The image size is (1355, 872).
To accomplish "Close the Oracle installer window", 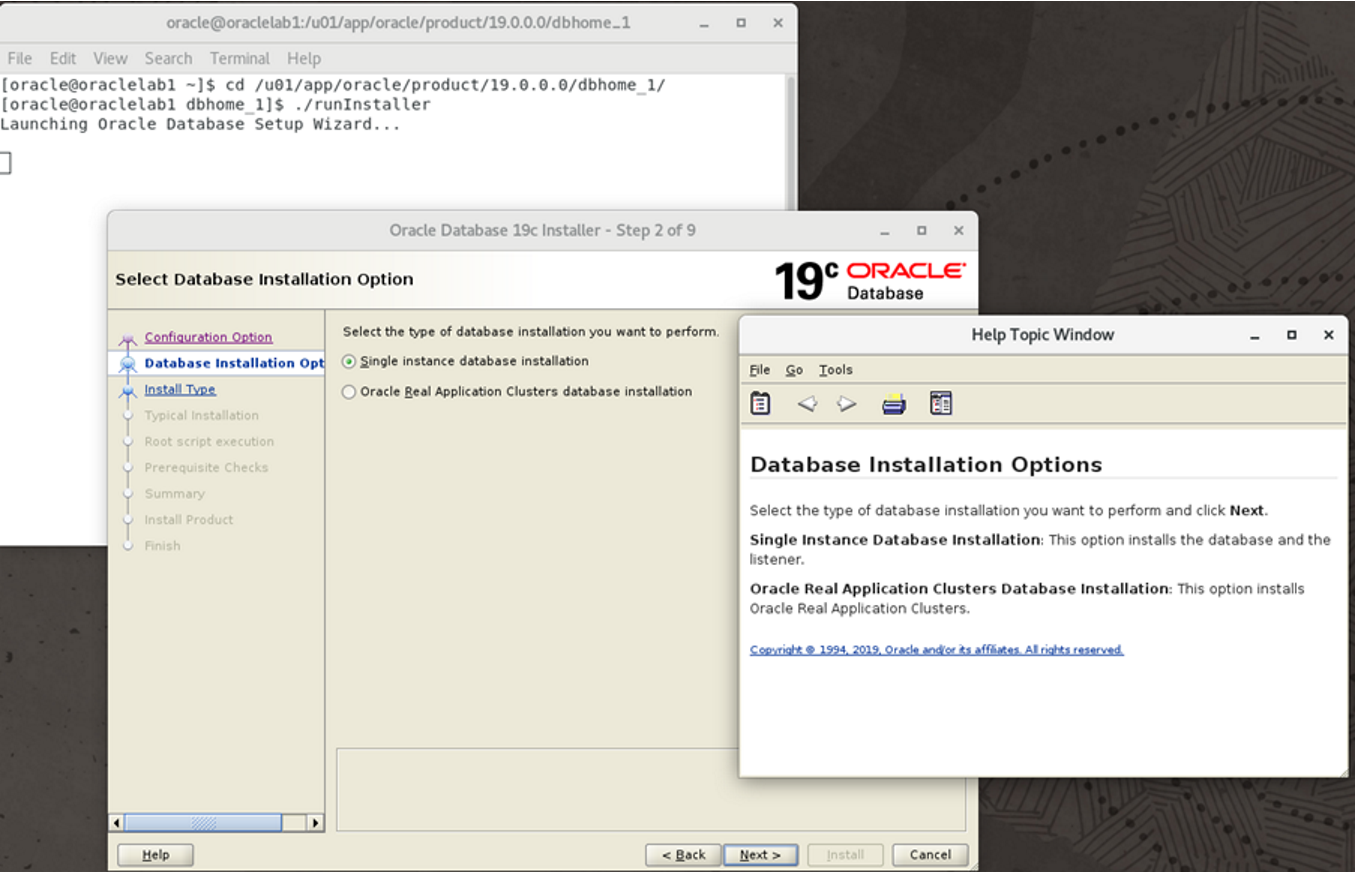I will (x=958, y=230).
